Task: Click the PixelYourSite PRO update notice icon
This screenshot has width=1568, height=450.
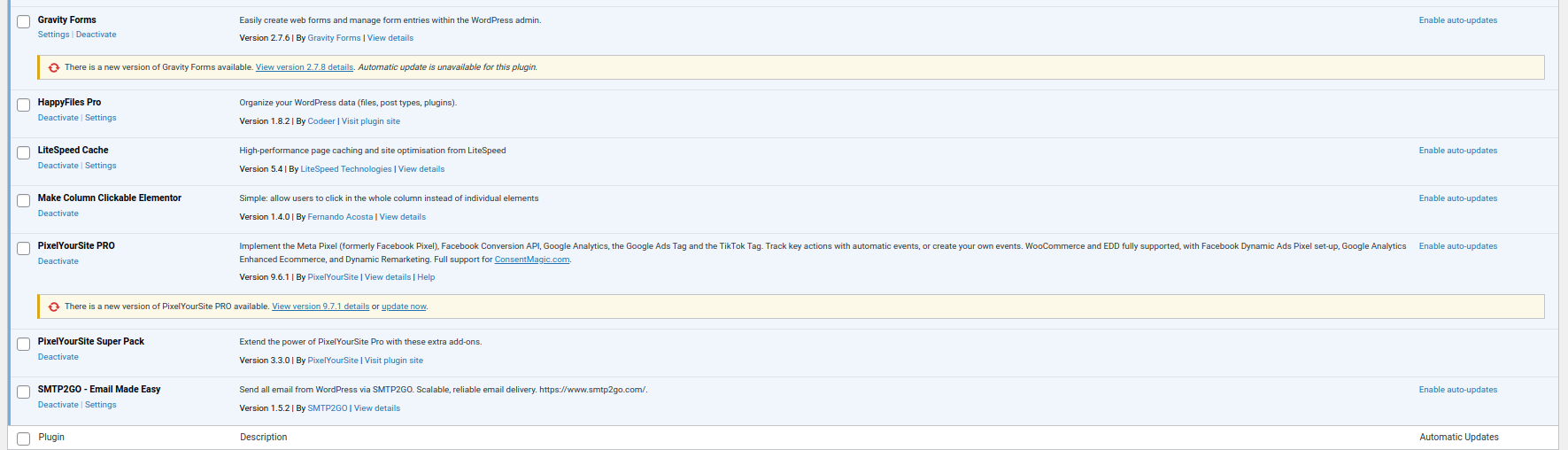Action: [54, 306]
